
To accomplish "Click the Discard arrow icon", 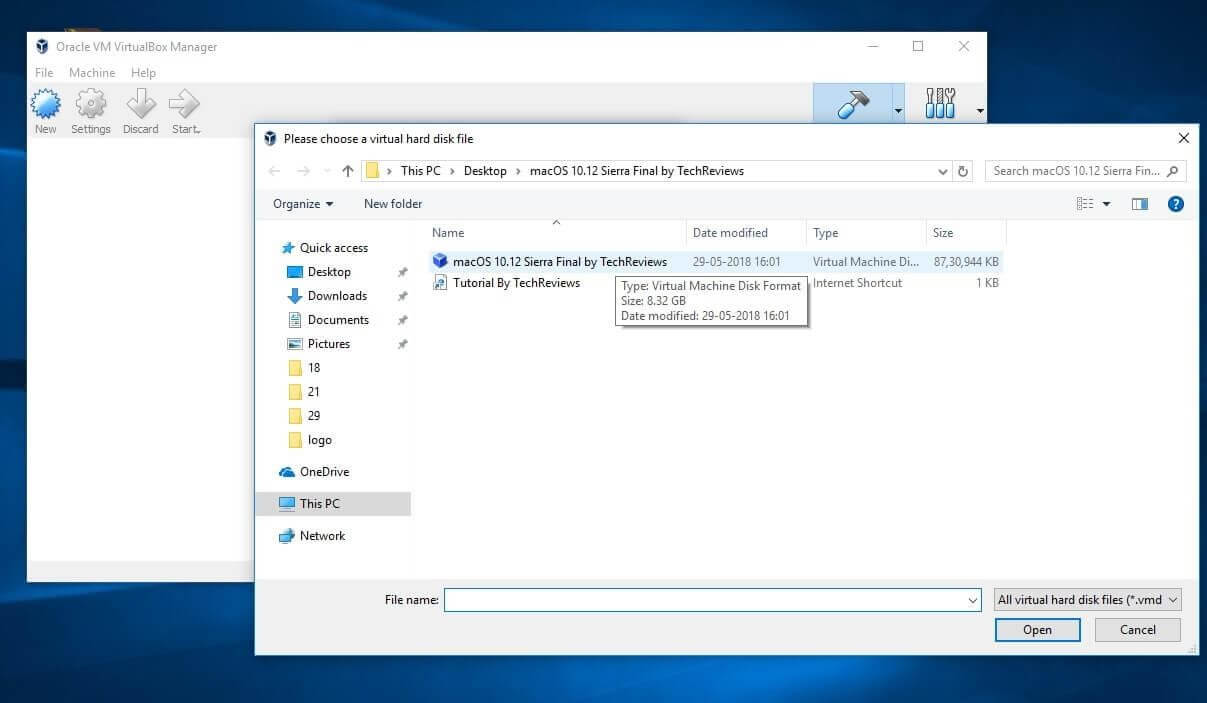I will (x=141, y=104).
